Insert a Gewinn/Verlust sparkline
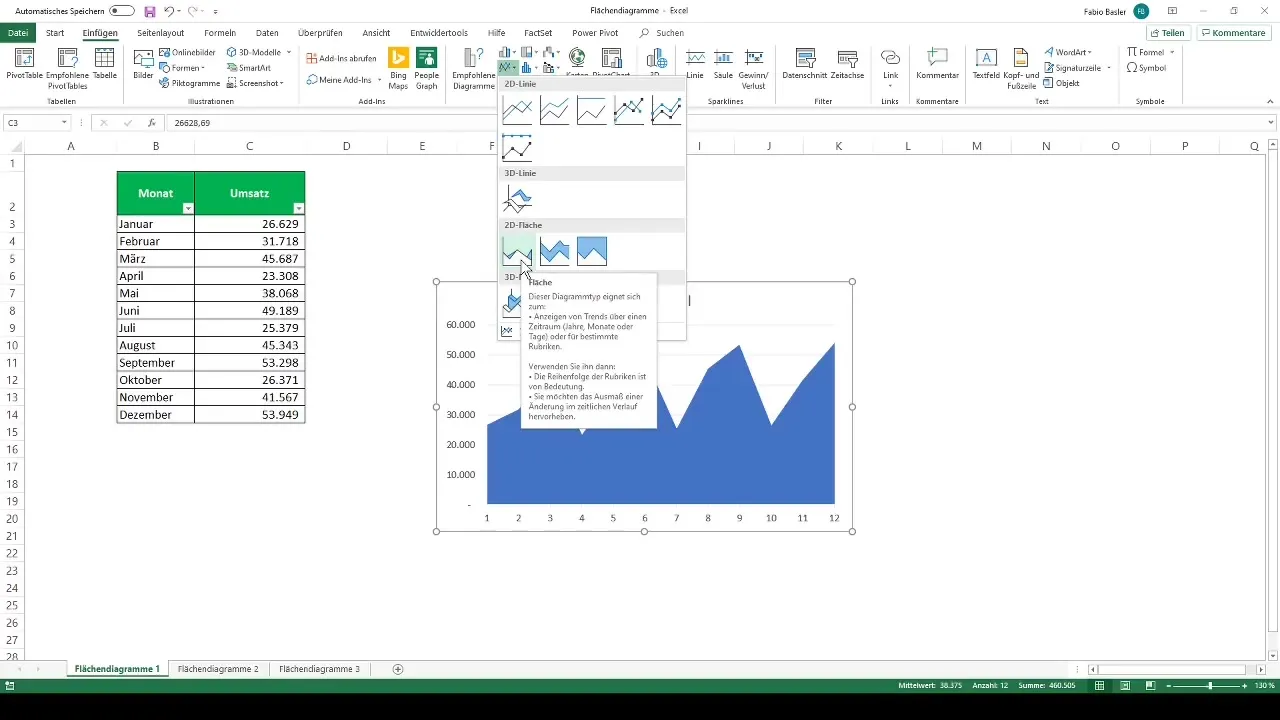This screenshot has height=720, width=1280. [x=753, y=66]
